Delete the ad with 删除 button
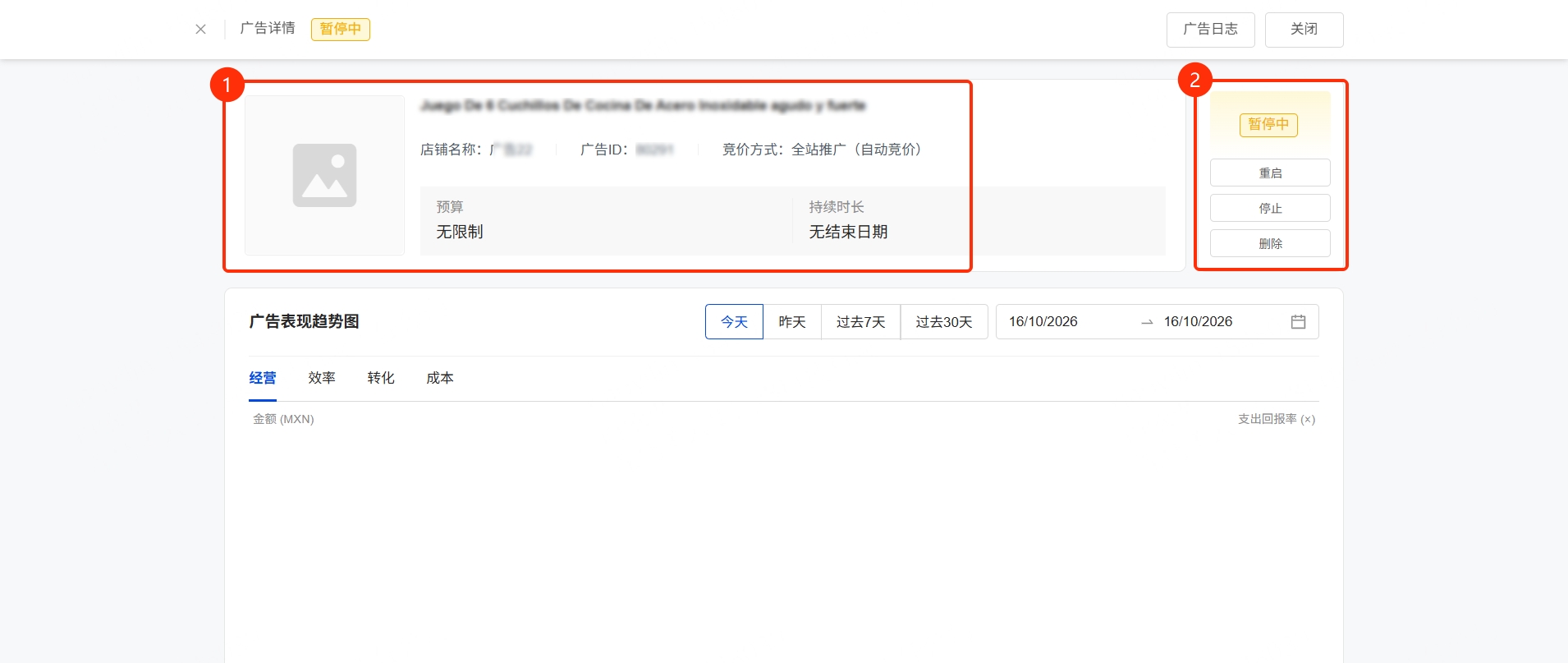This screenshot has width=1568, height=663. pyautogui.click(x=1270, y=243)
